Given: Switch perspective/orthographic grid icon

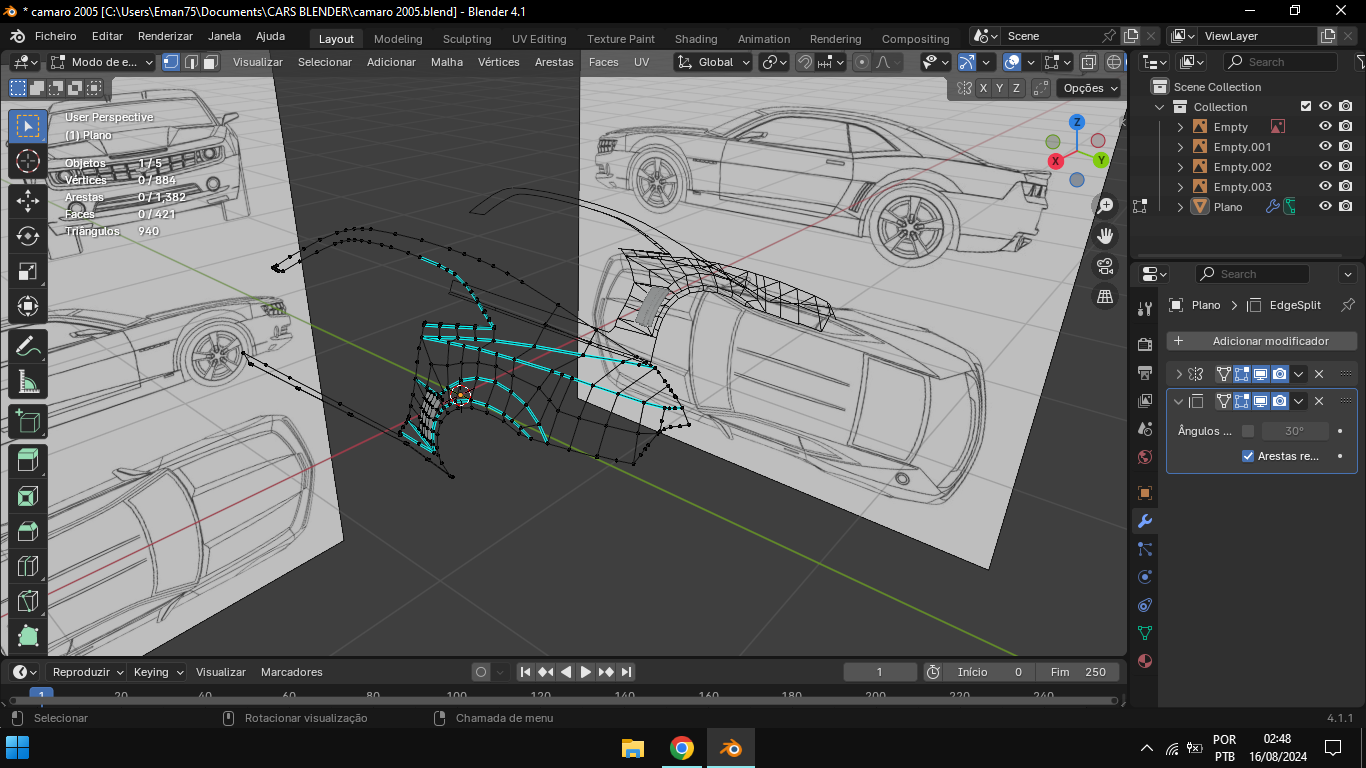Looking at the screenshot, I should (x=1105, y=296).
